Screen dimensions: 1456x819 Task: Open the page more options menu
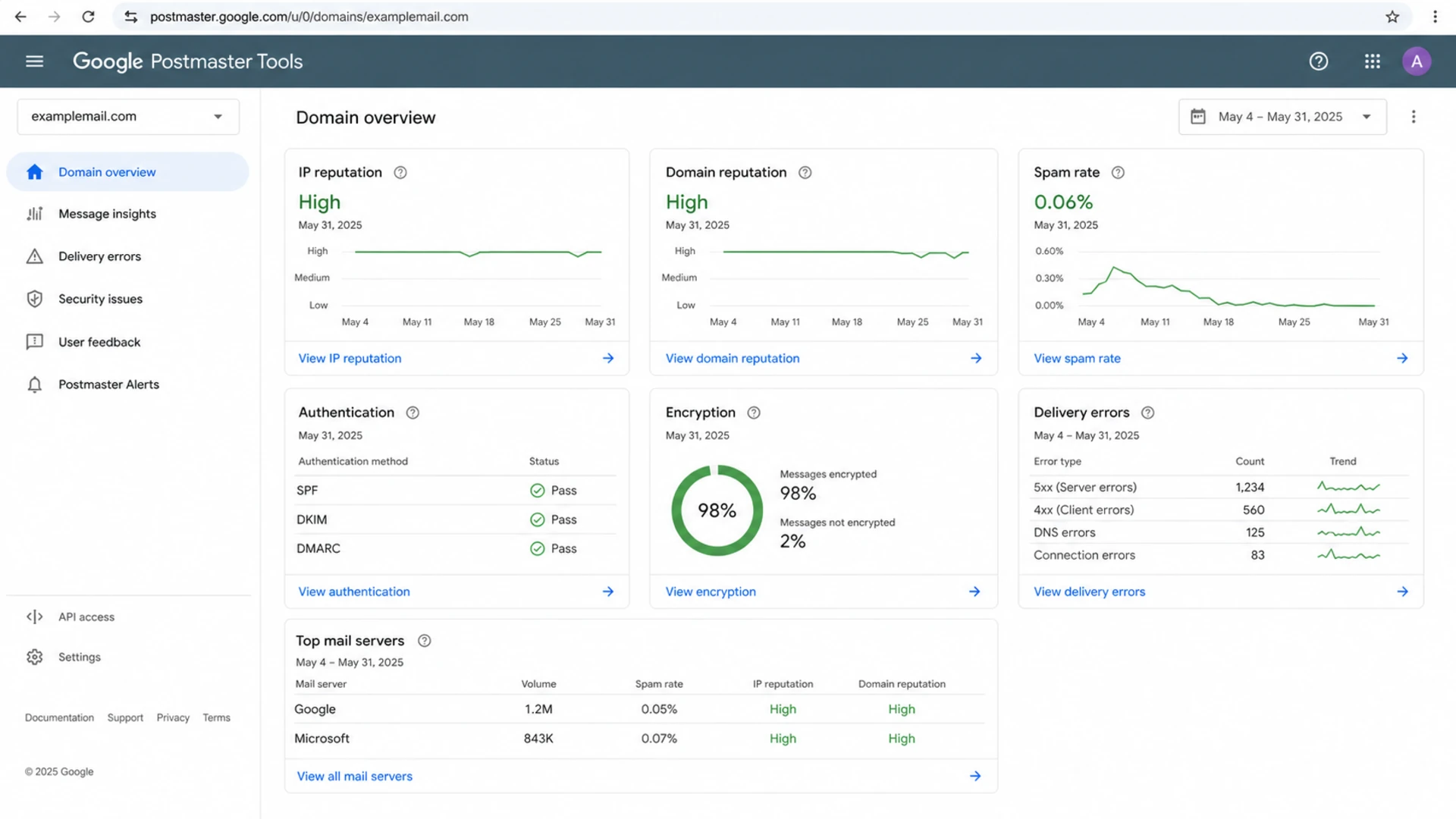coord(1414,117)
